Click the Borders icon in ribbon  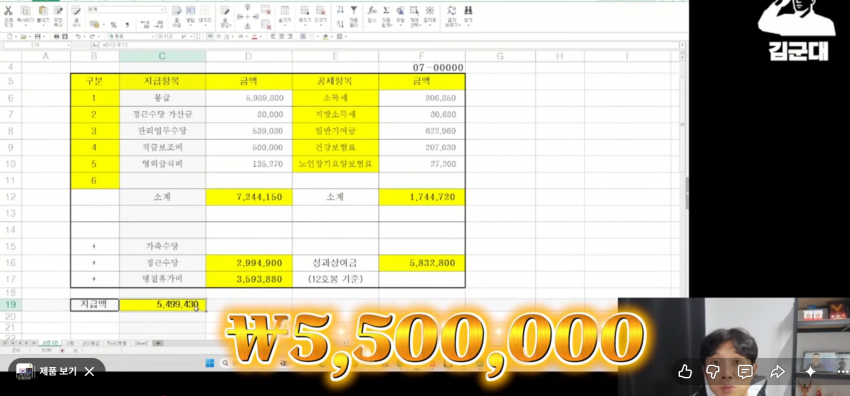(x=205, y=11)
